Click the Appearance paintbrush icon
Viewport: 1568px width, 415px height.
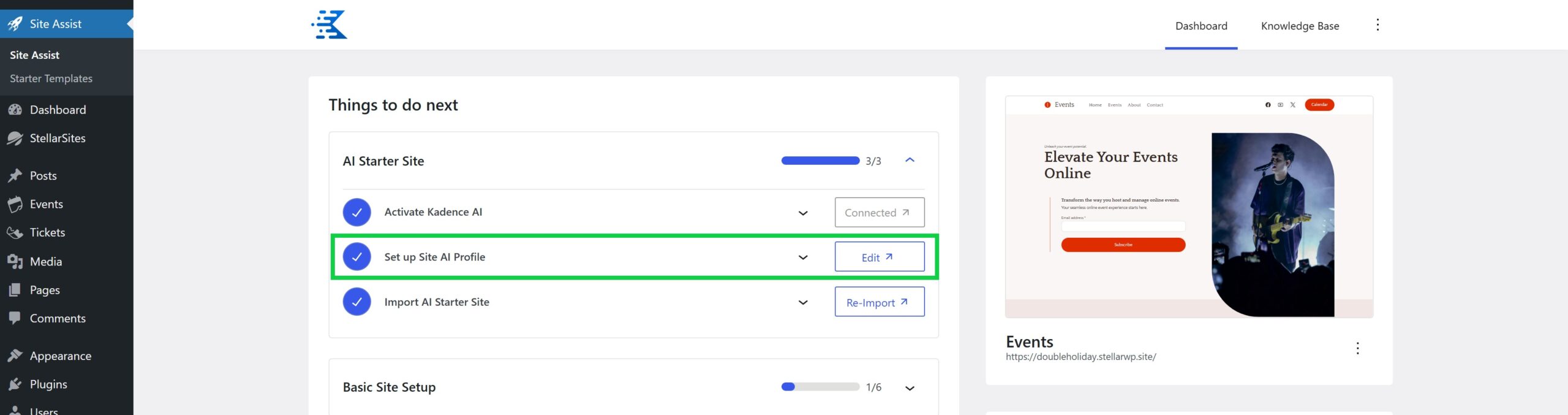[x=15, y=356]
